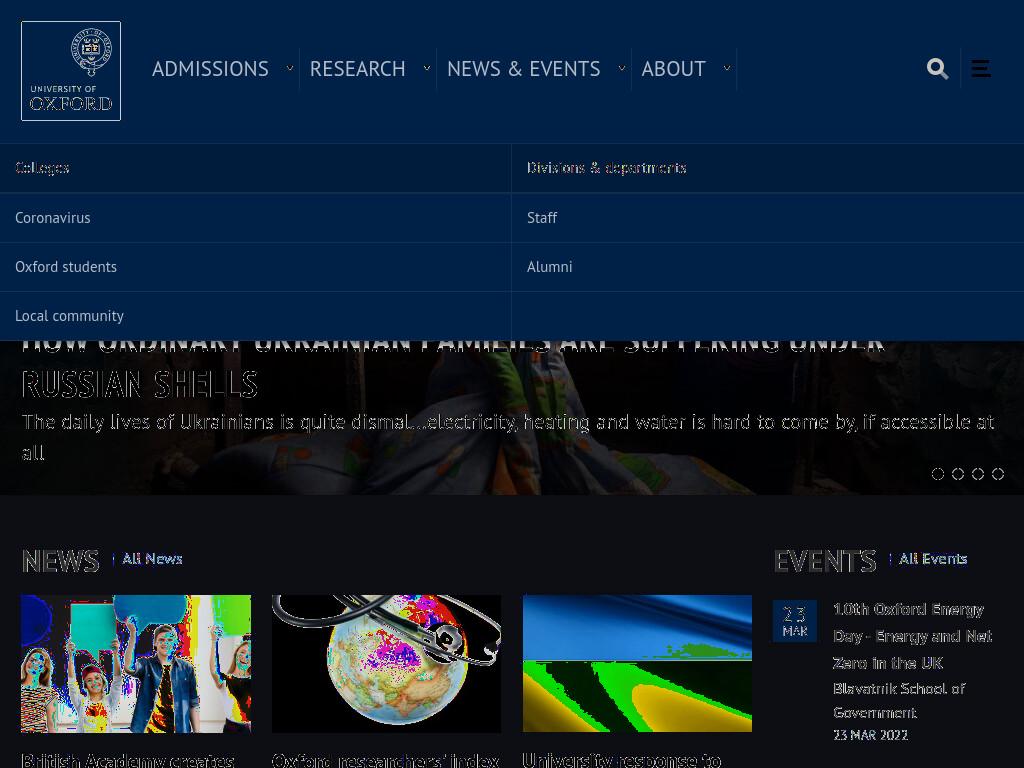Open Oxford researchers' index news title
Screen dimensions: 1024x768
[385, 760]
